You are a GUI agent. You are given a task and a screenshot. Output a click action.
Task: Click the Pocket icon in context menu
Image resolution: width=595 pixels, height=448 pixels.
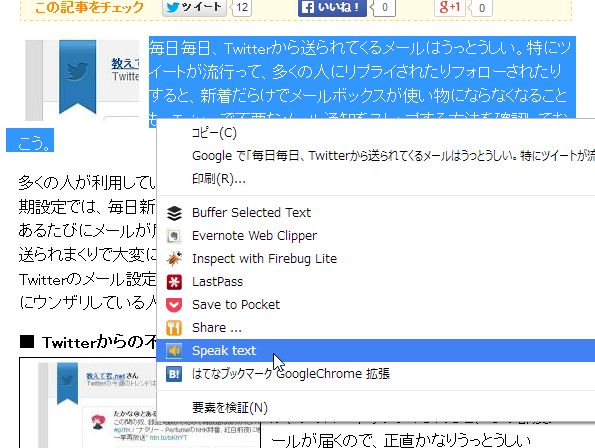pos(174,305)
